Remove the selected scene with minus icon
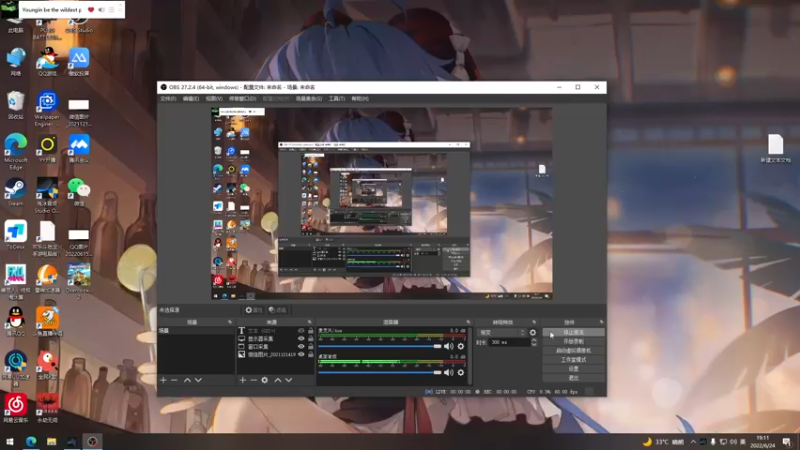 tap(174, 380)
